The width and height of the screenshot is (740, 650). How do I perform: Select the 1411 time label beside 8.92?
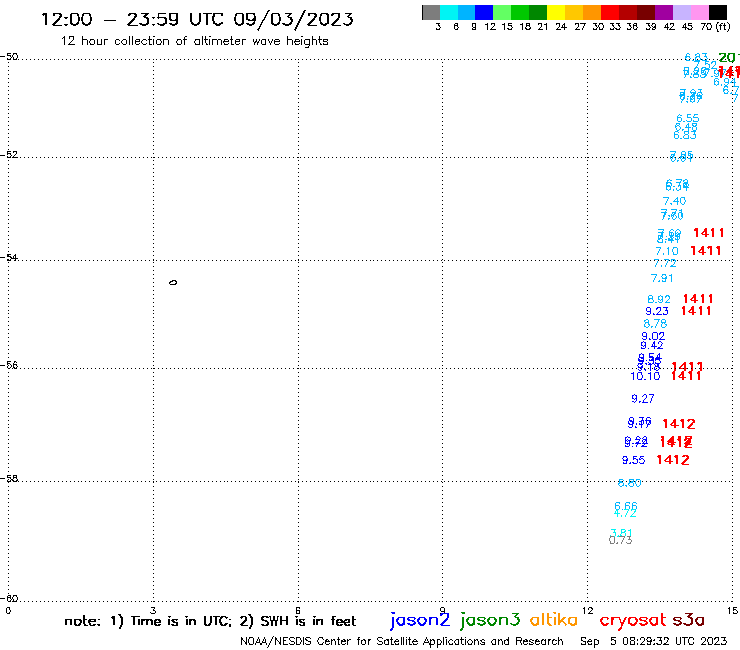point(698,299)
